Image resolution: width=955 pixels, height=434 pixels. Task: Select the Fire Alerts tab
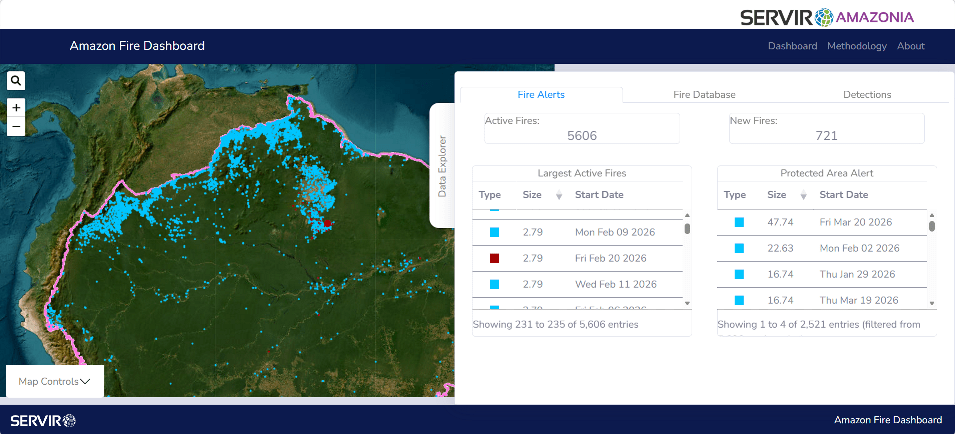[541, 95]
